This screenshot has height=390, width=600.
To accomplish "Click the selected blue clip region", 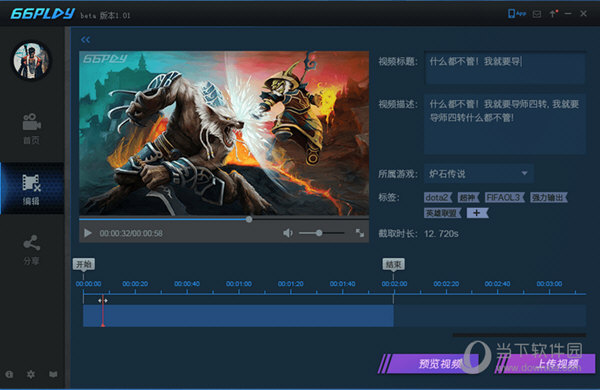I will click(x=238, y=316).
